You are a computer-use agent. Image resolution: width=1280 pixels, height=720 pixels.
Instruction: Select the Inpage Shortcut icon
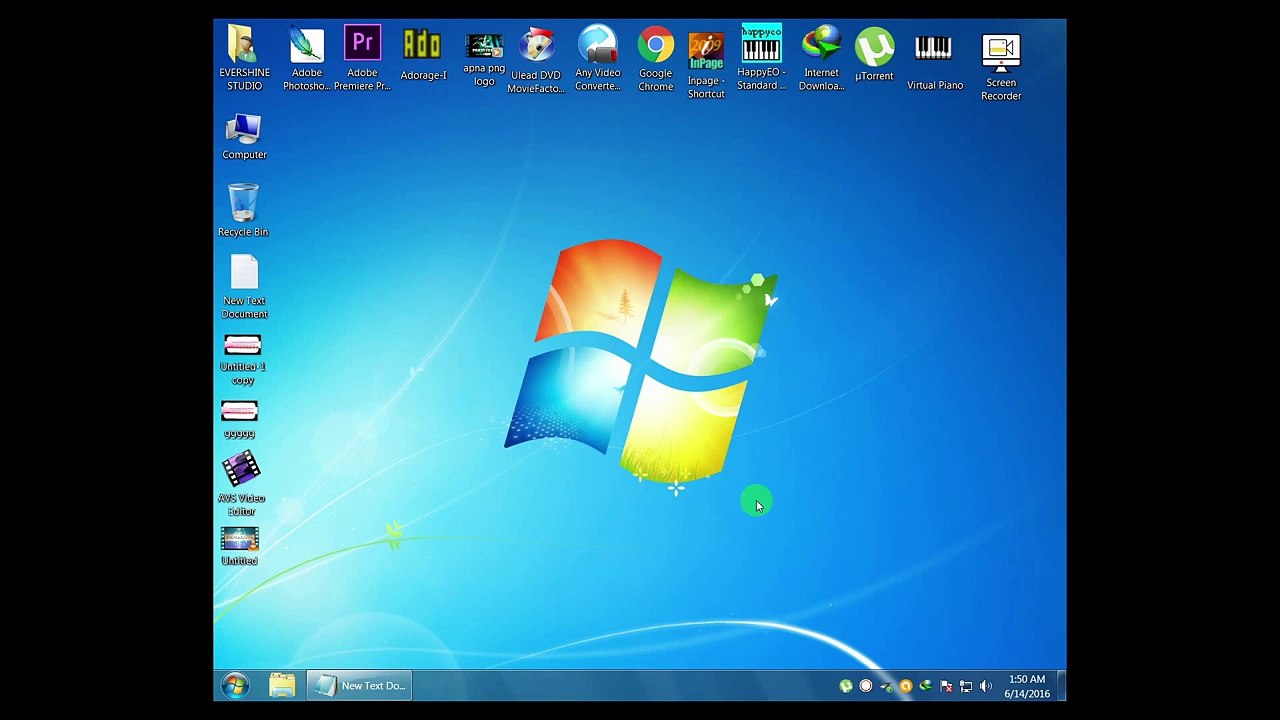coord(706,65)
